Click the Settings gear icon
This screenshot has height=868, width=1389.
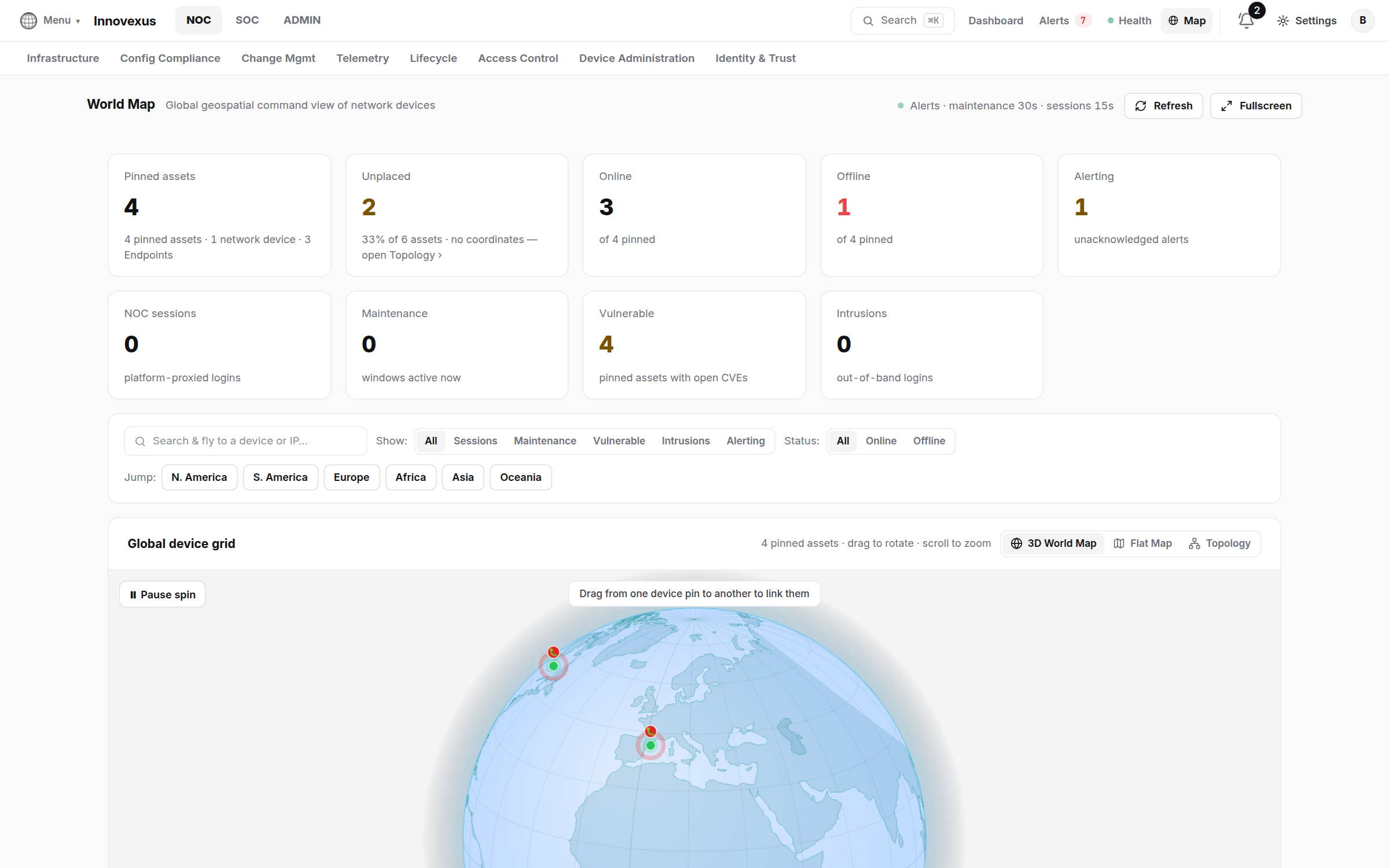pyautogui.click(x=1283, y=21)
